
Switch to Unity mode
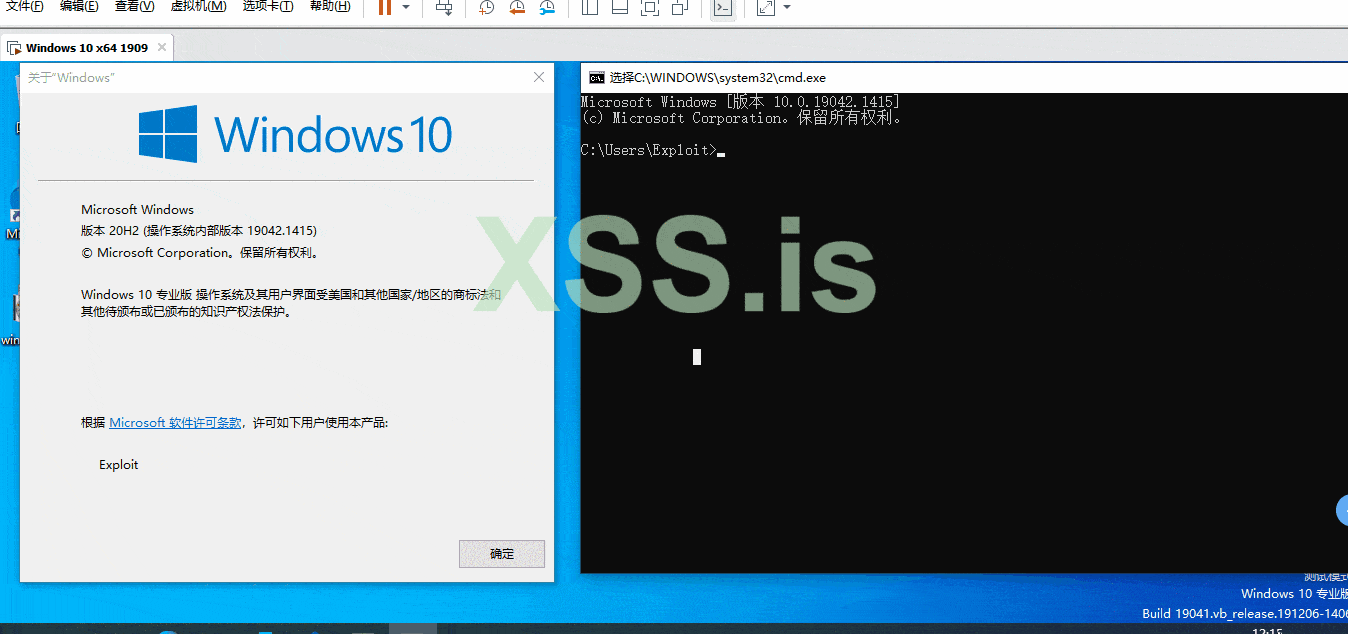click(679, 8)
